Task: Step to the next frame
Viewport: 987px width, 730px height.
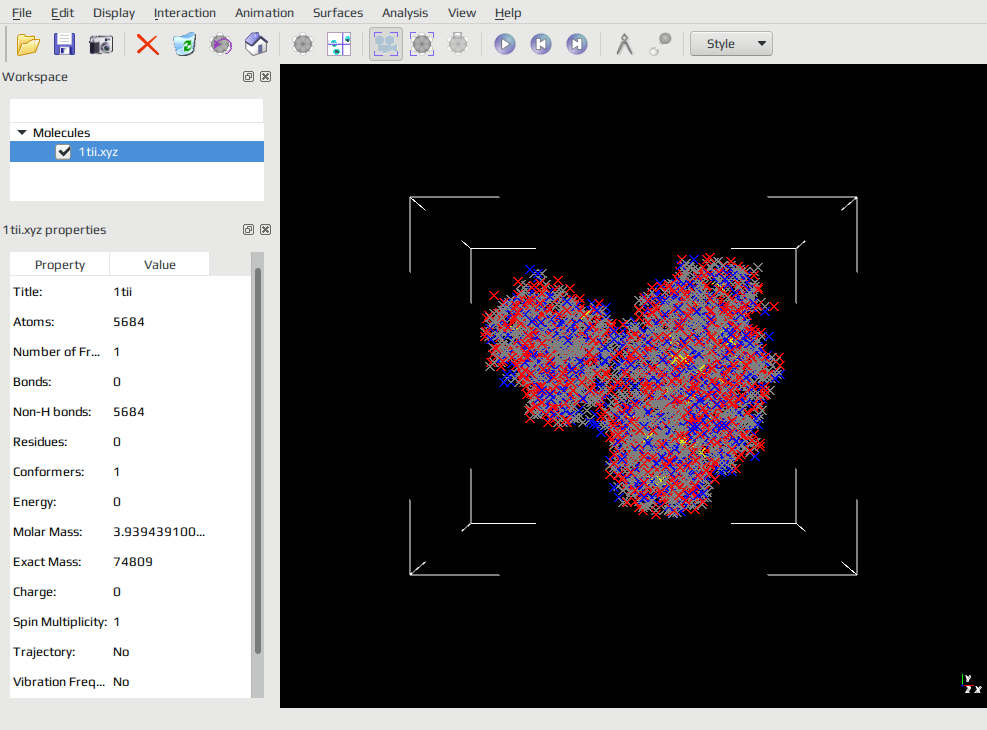Action: (x=577, y=44)
